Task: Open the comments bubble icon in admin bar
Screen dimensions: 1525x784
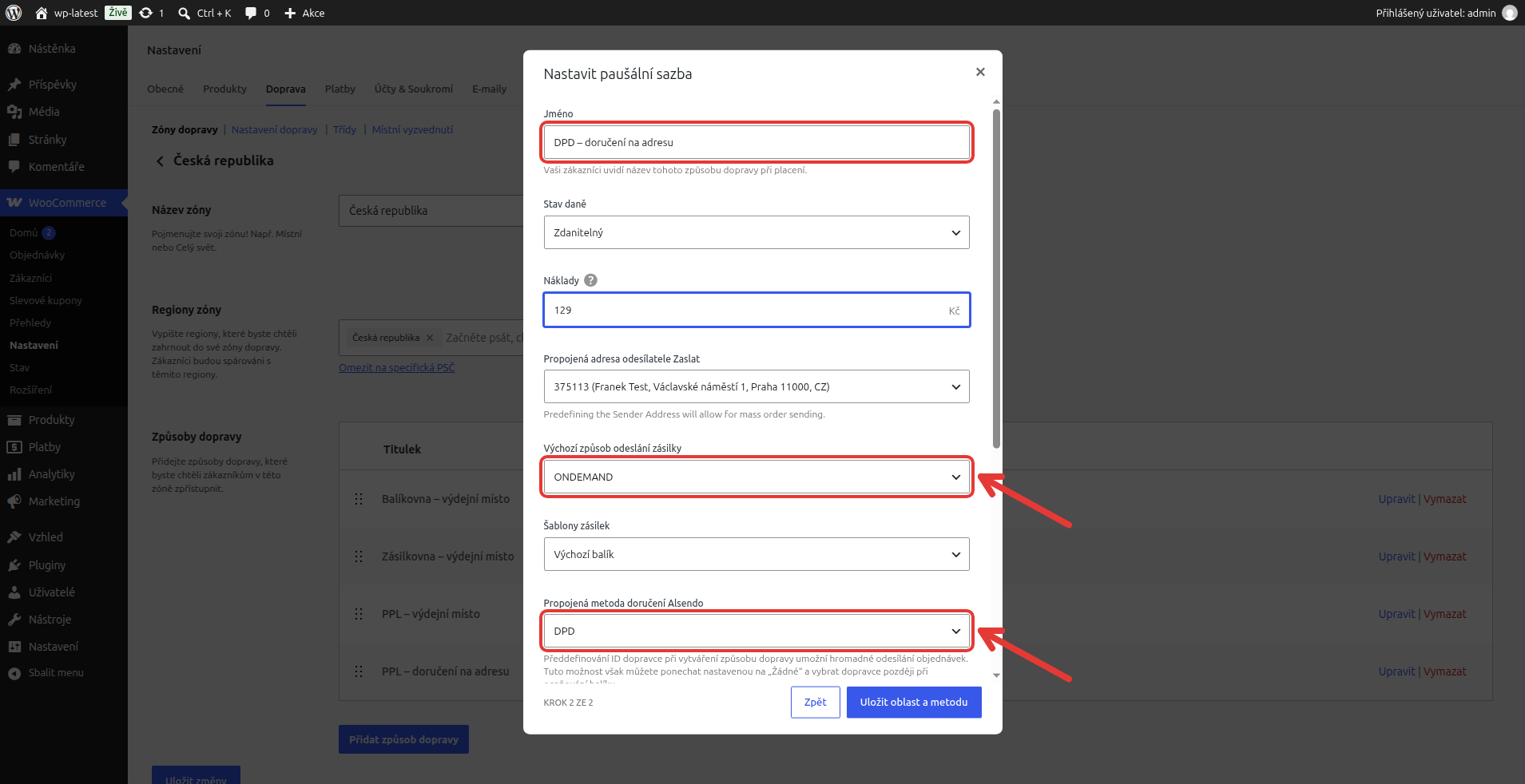Action: pos(251,13)
